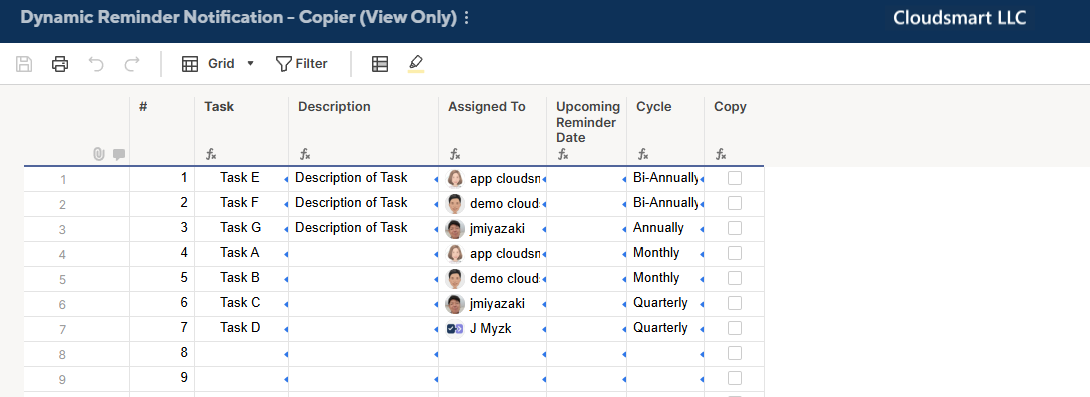Click app cloudsmart avatar in Task E row

click(455, 179)
